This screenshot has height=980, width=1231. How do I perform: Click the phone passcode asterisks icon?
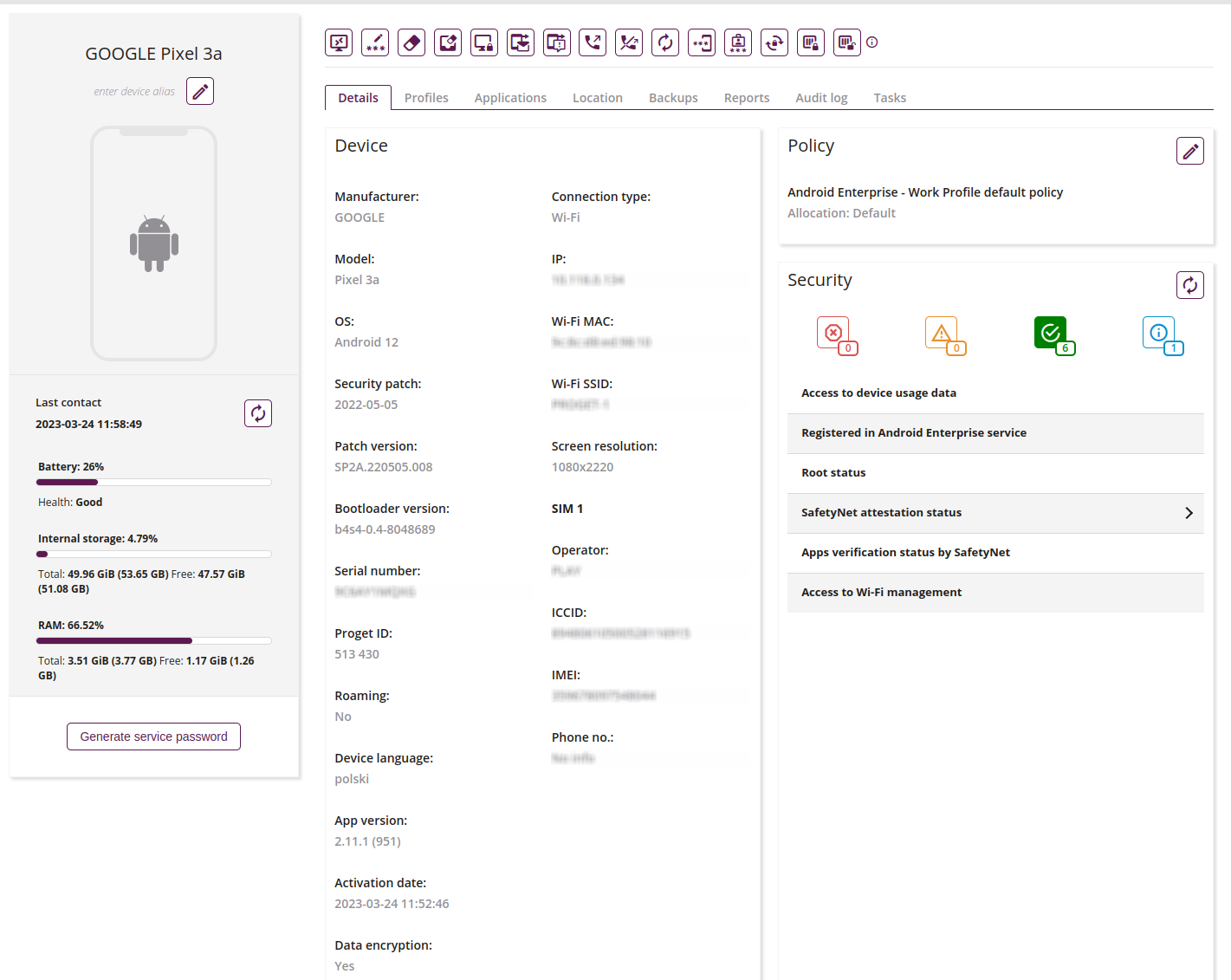702,42
